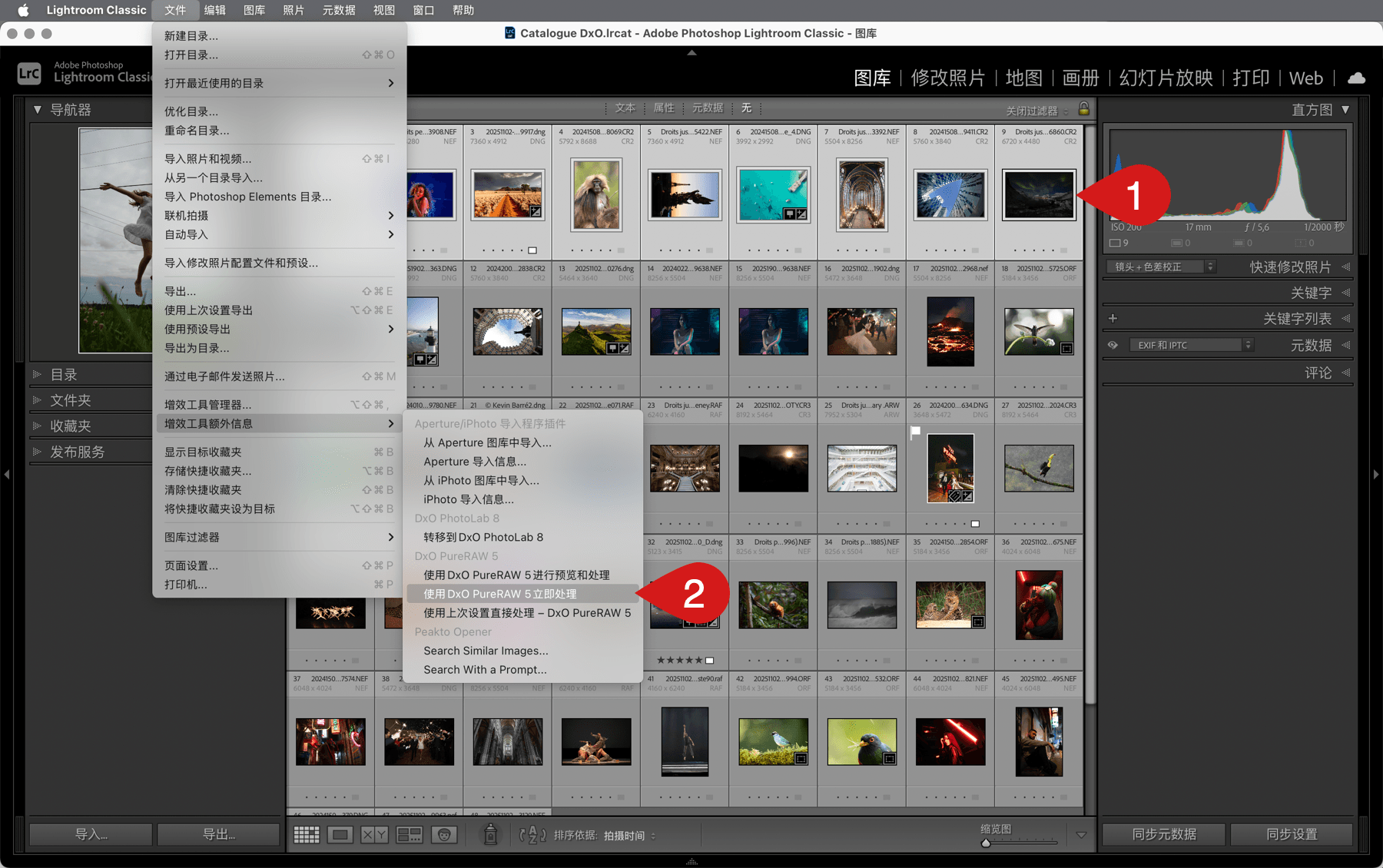Image resolution: width=1383 pixels, height=868 pixels.
Task: Switch to the Map module
Action: (1024, 78)
